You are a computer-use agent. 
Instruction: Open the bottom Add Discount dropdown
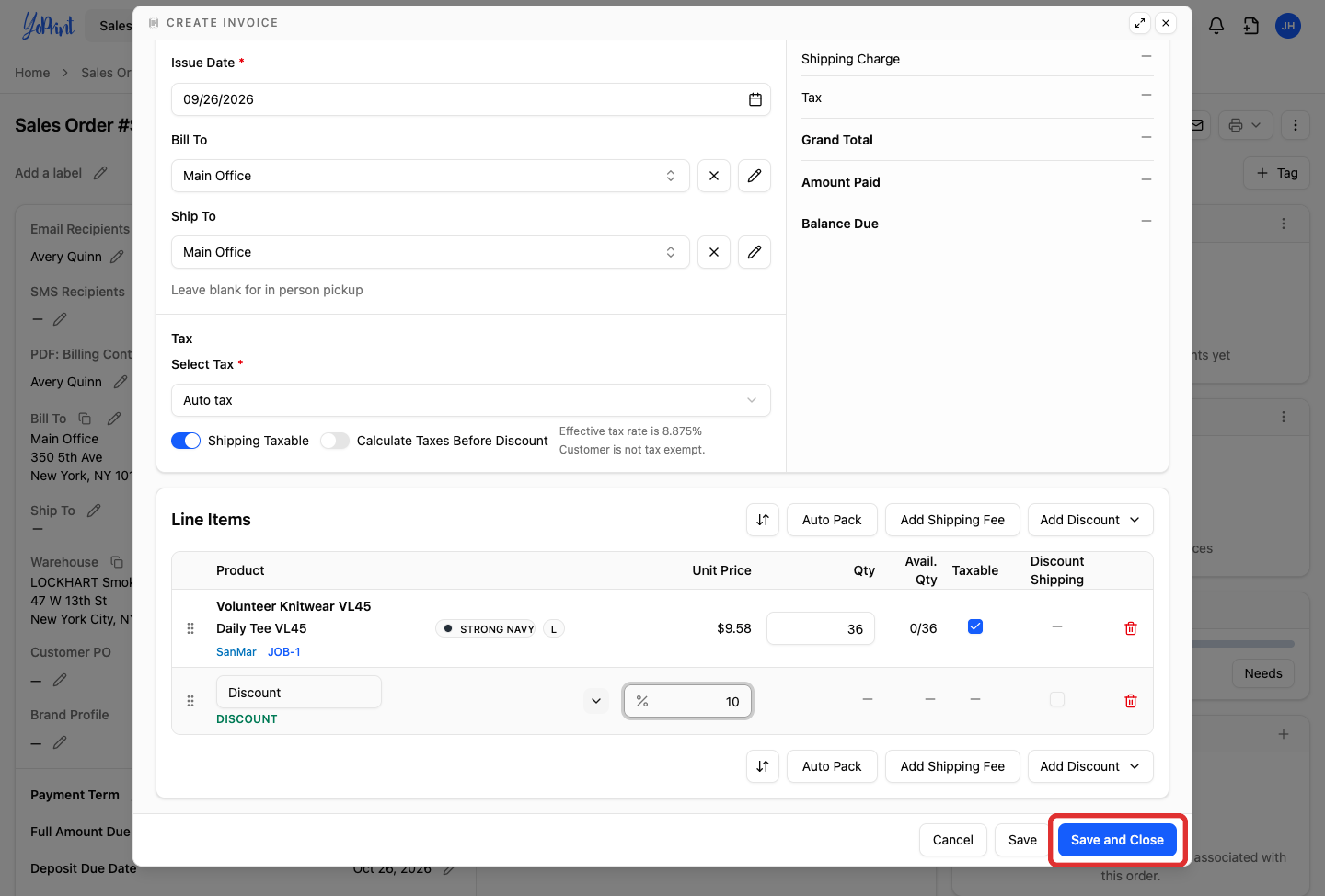[x=1090, y=766]
